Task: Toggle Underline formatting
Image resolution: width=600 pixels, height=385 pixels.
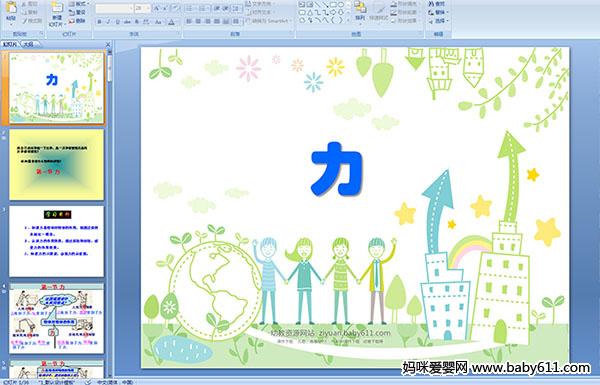Action: pyautogui.click(x=117, y=22)
